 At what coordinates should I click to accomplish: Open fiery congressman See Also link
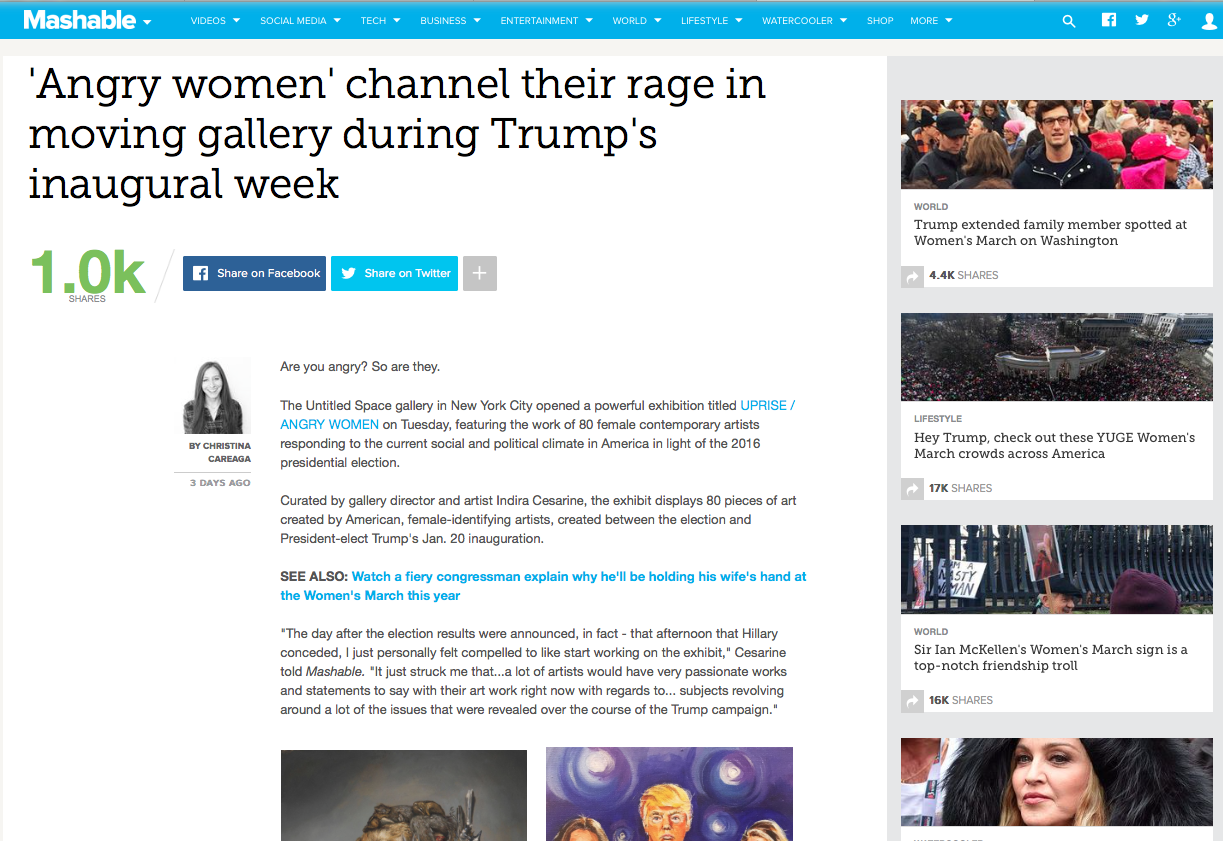click(543, 586)
